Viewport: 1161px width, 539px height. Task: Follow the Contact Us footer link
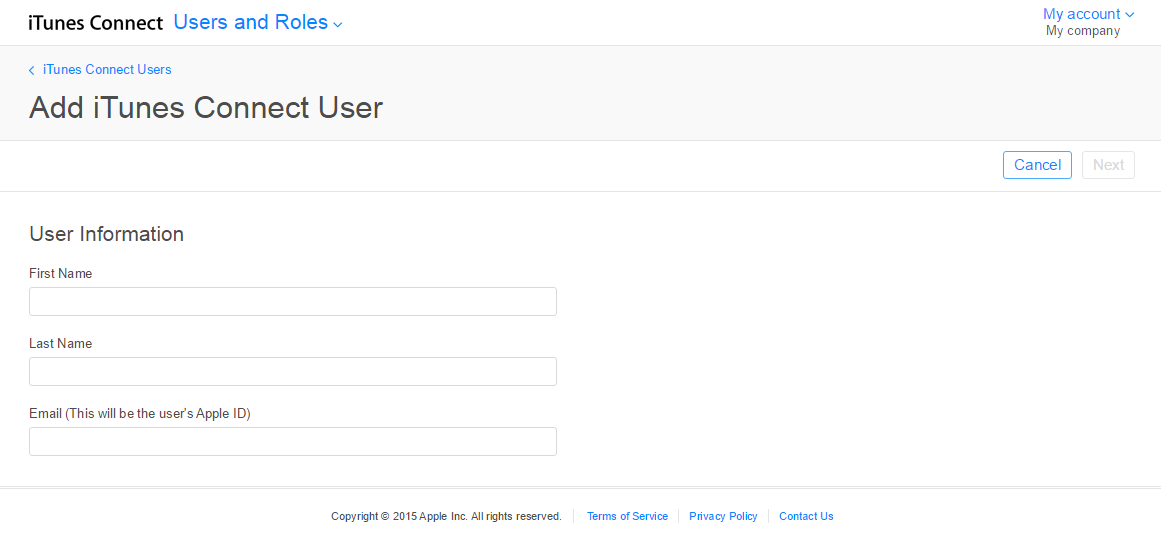pyautogui.click(x=806, y=517)
